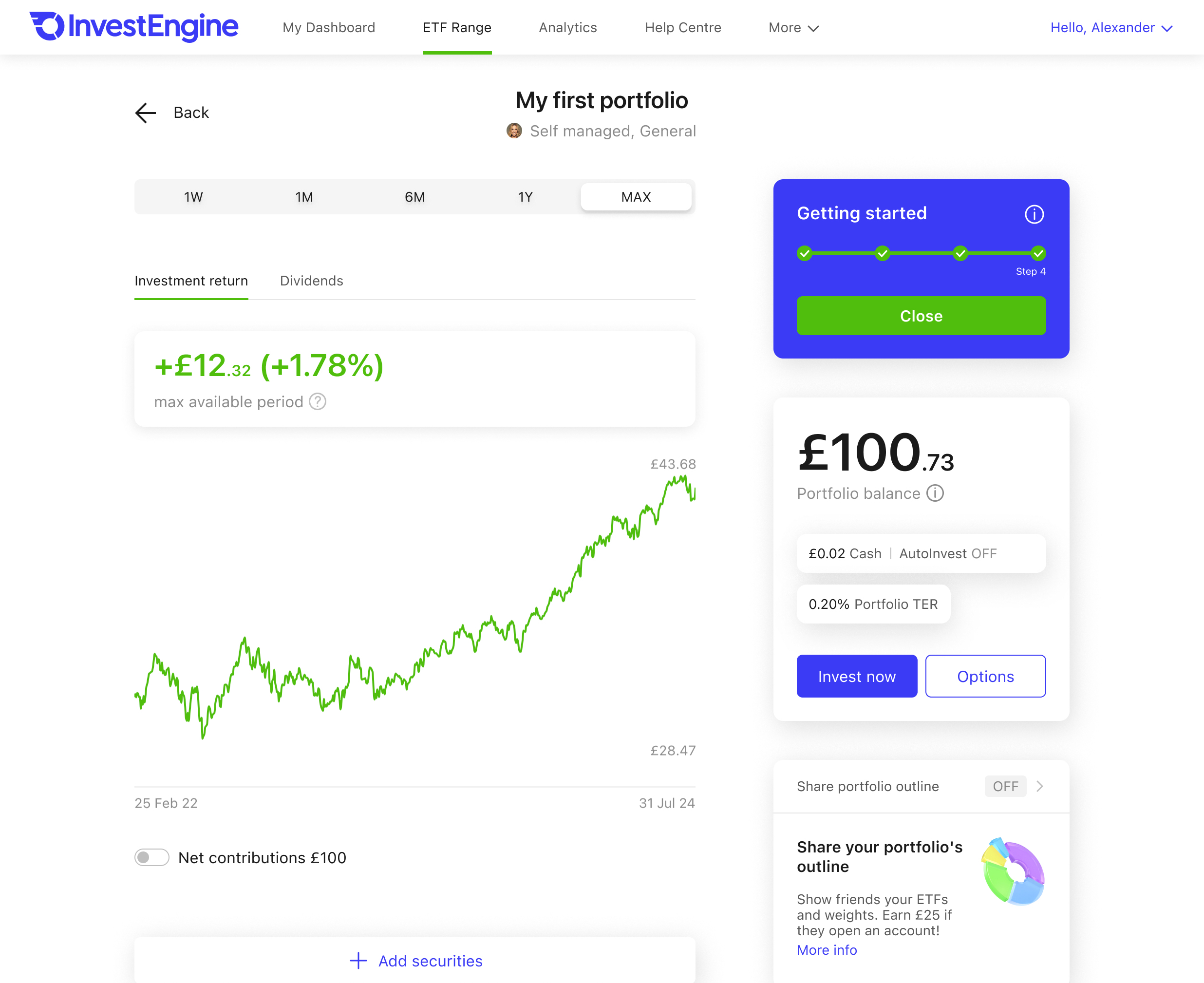Open the Analytics menu item
The image size is (1204, 983).
[568, 27]
